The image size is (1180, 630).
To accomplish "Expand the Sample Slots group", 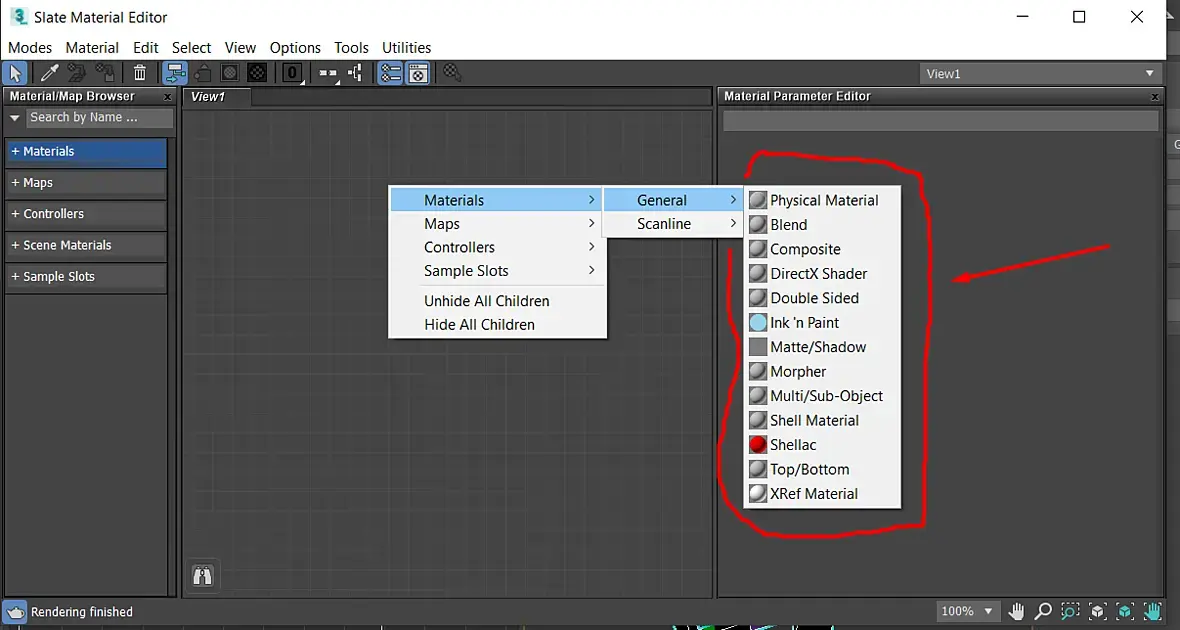I will click(86, 277).
